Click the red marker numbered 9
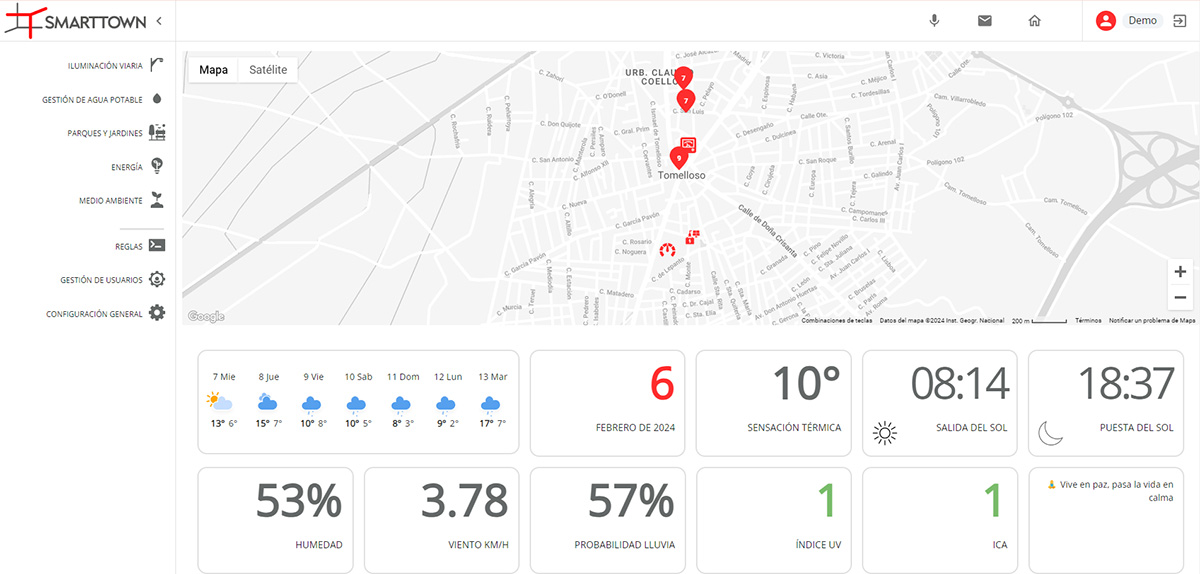The width and height of the screenshot is (1200, 574). point(679,157)
